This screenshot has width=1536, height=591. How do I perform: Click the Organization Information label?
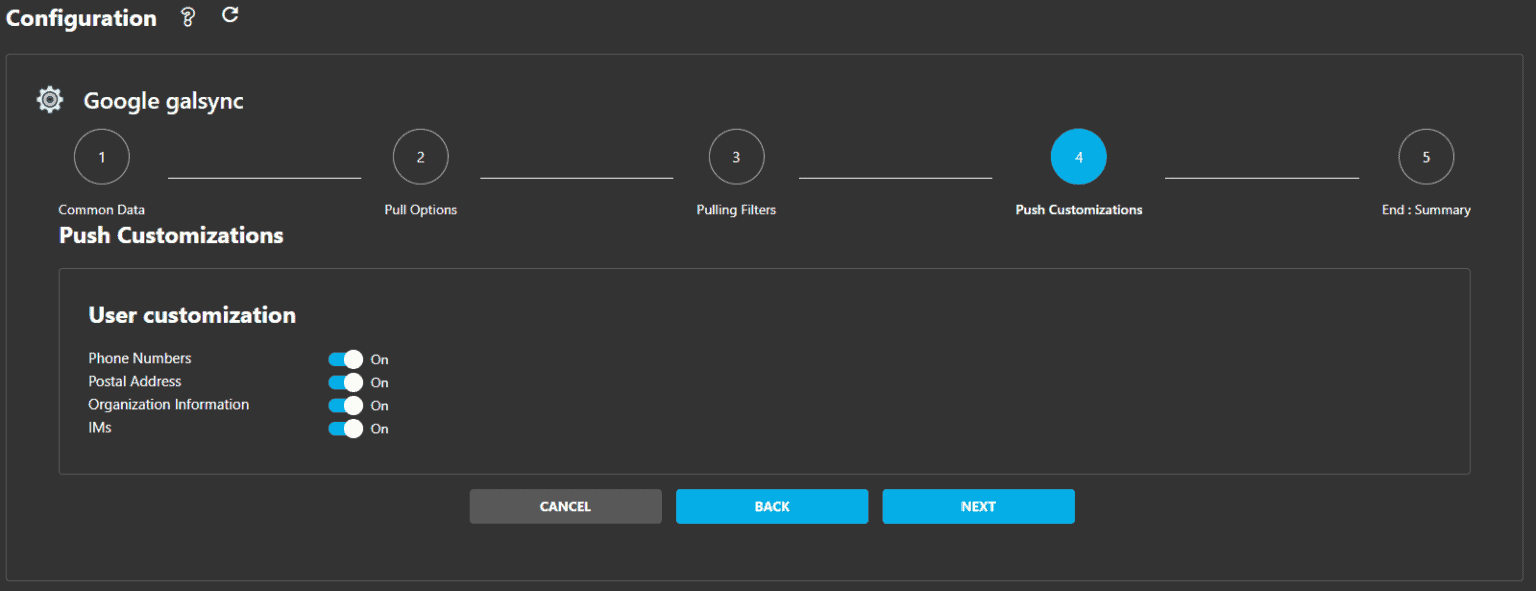(169, 404)
